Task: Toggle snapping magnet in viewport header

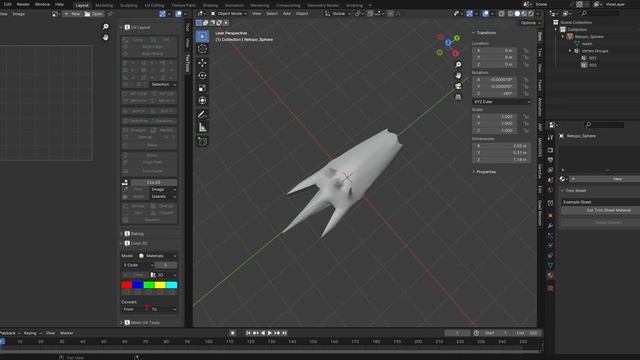Action: pyautogui.click(x=370, y=13)
